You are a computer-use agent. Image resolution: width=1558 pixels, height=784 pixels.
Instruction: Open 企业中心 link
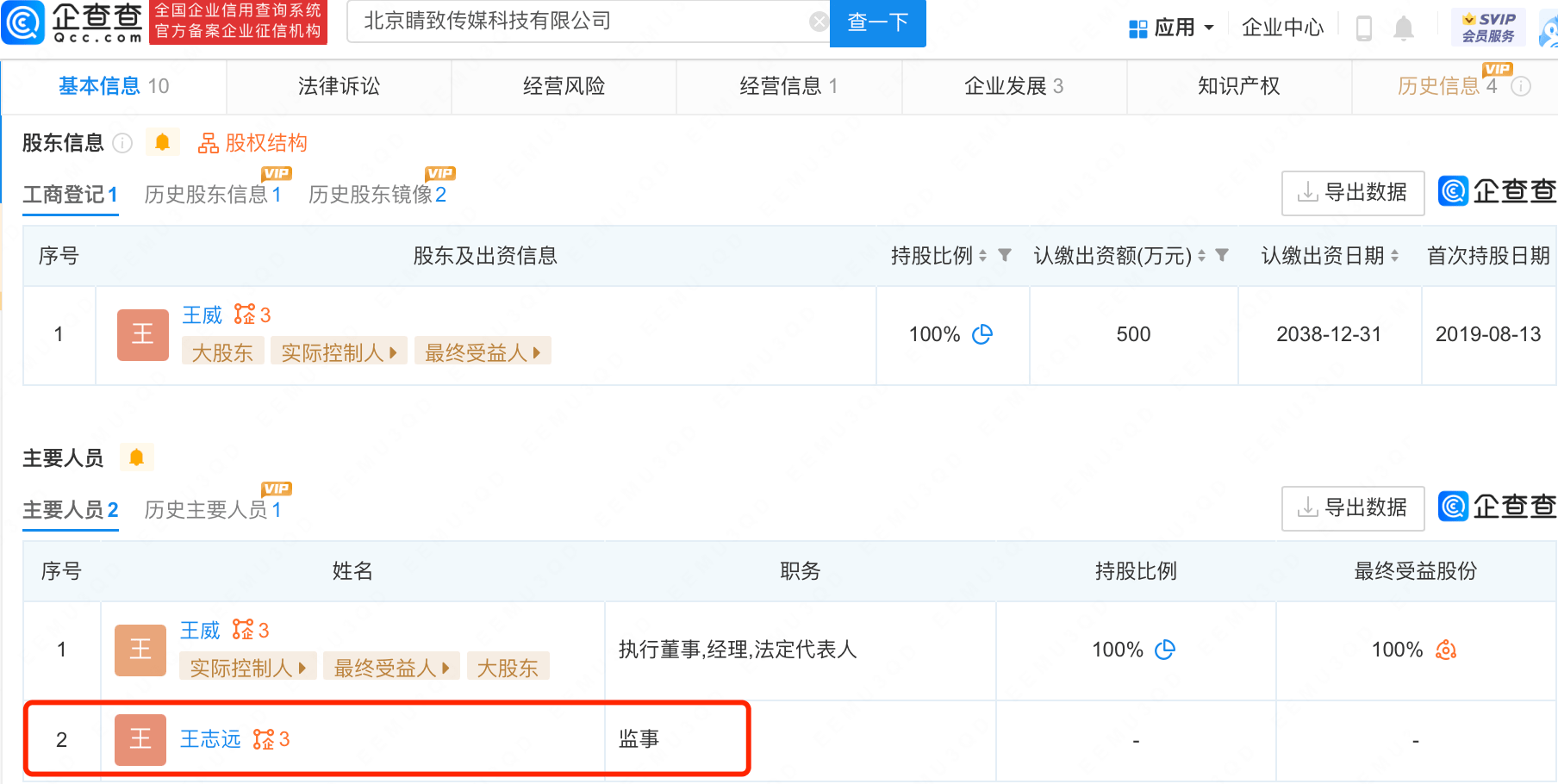coord(1282,28)
